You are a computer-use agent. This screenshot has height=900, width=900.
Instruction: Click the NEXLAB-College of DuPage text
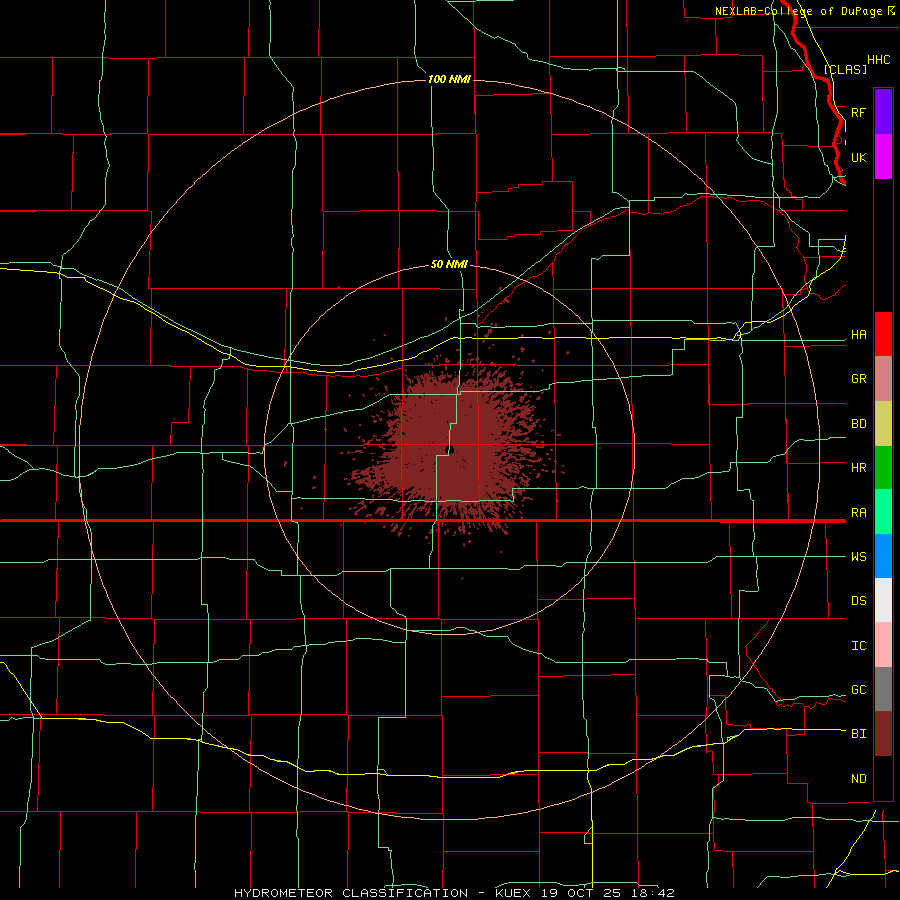(x=799, y=11)
